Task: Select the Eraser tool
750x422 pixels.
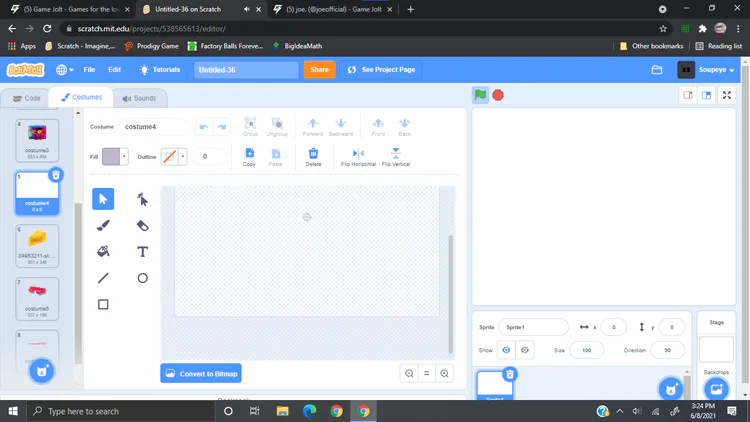Action: (143, 225)
